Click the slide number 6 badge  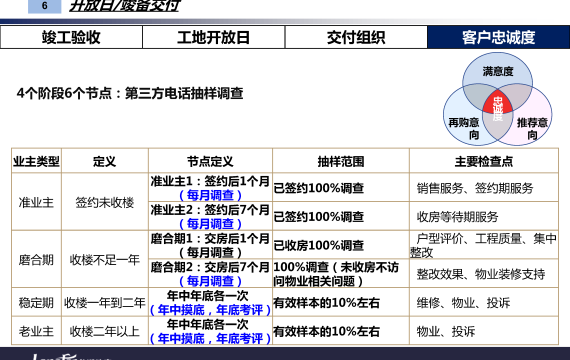[x=44, y=6]
